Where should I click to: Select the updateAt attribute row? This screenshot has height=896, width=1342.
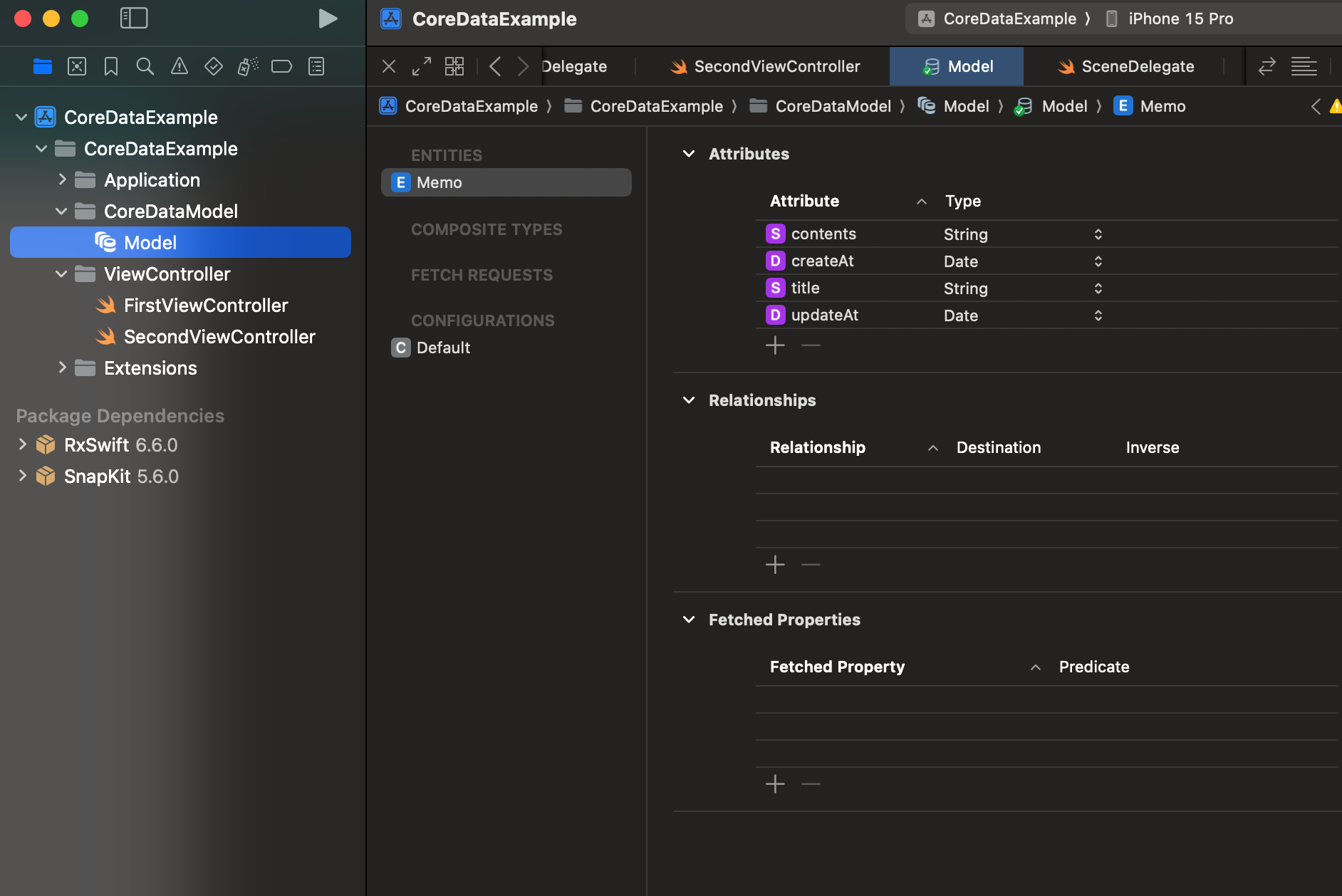point(1046,315)
